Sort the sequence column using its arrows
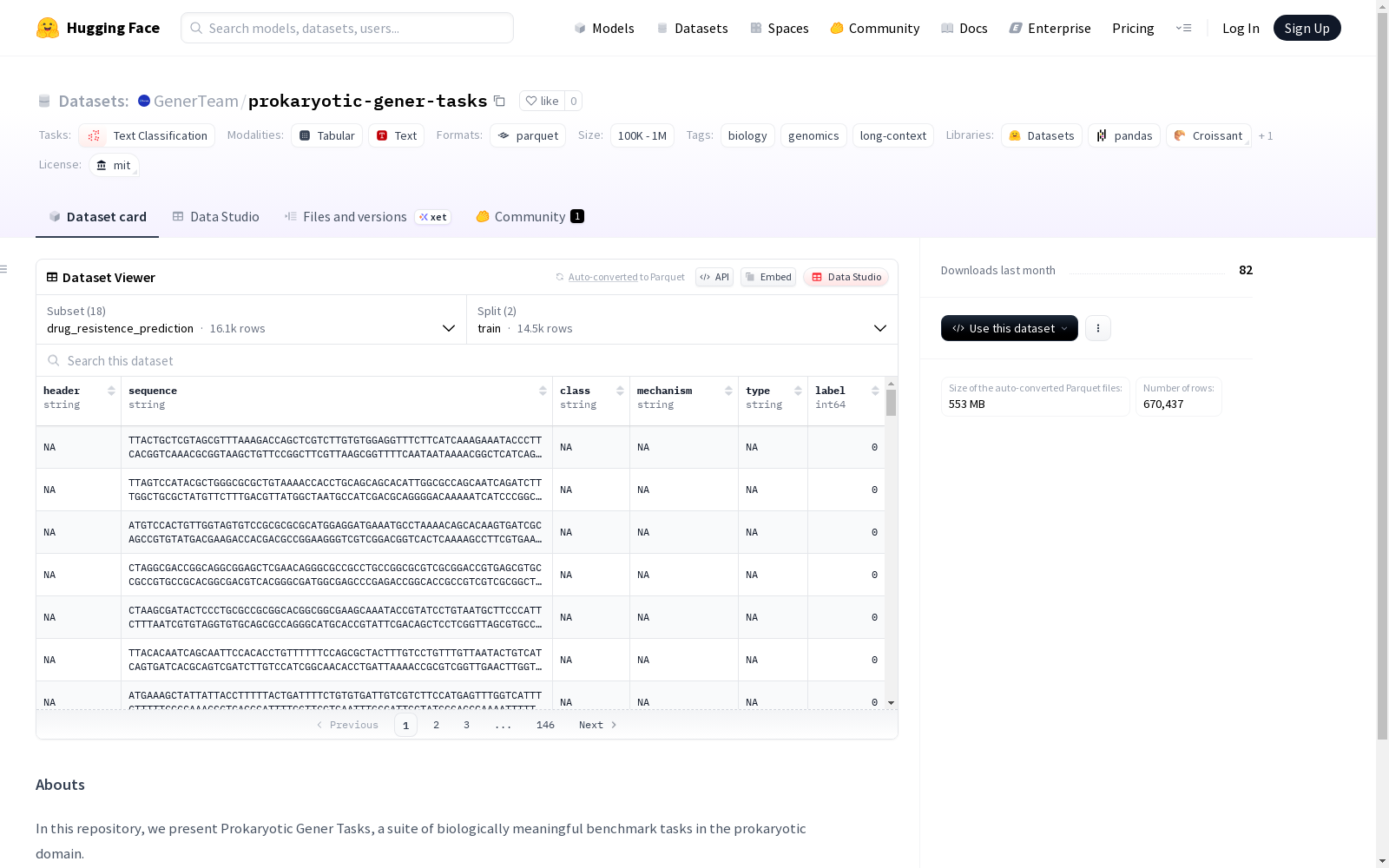The height and width of the screenshot is (868, 1389). (543, 391)
